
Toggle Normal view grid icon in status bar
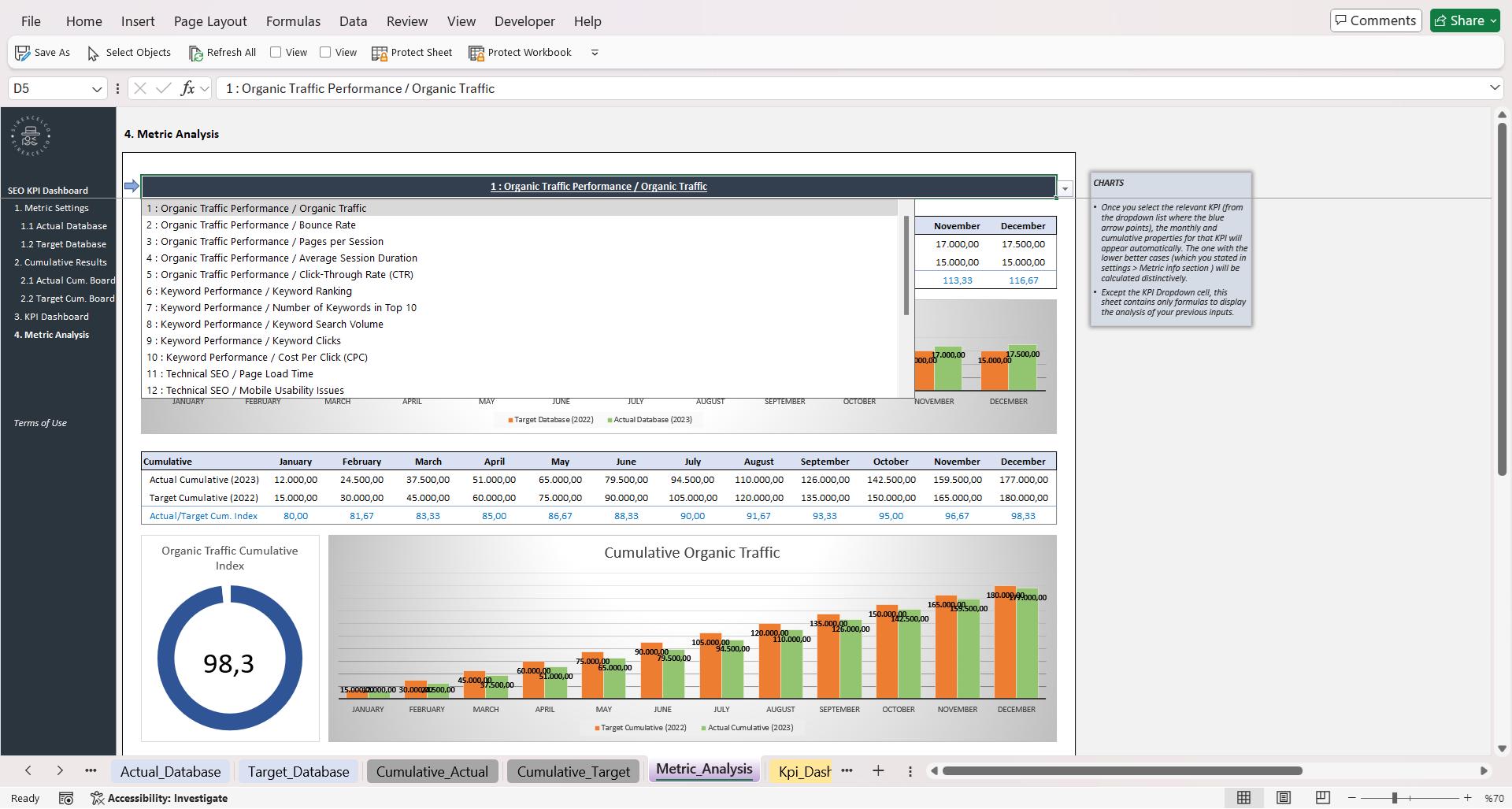1244,797
